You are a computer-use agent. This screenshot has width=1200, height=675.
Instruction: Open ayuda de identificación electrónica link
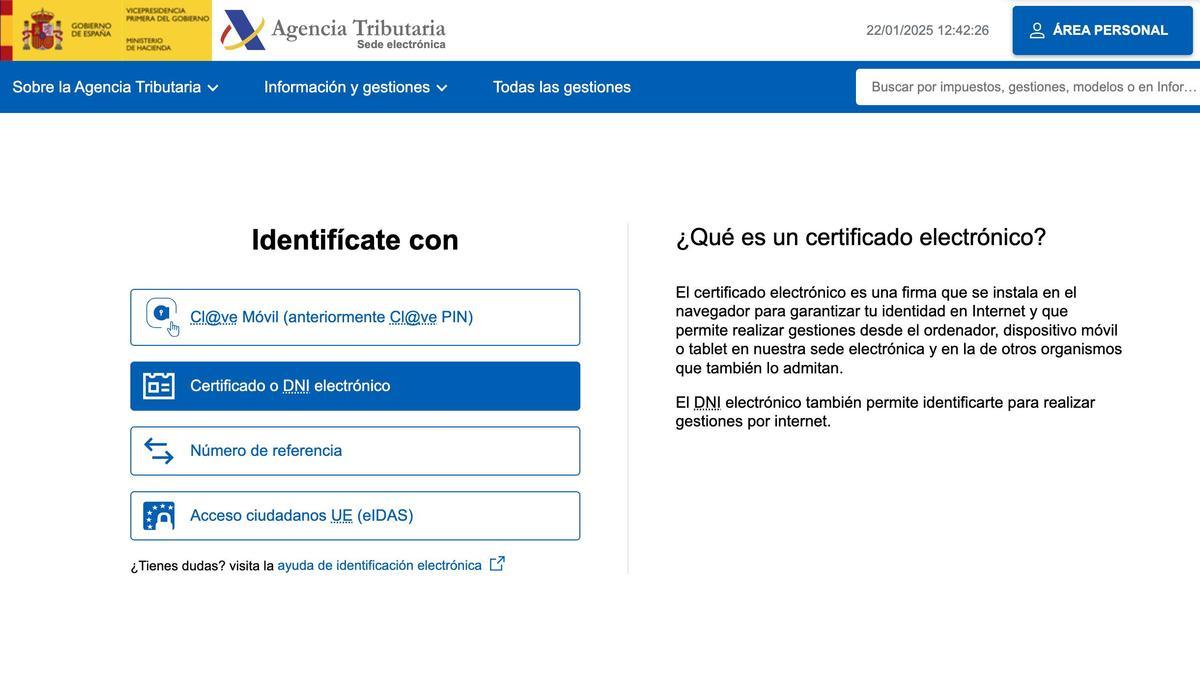pyautogui.click(x=380, y=565)
